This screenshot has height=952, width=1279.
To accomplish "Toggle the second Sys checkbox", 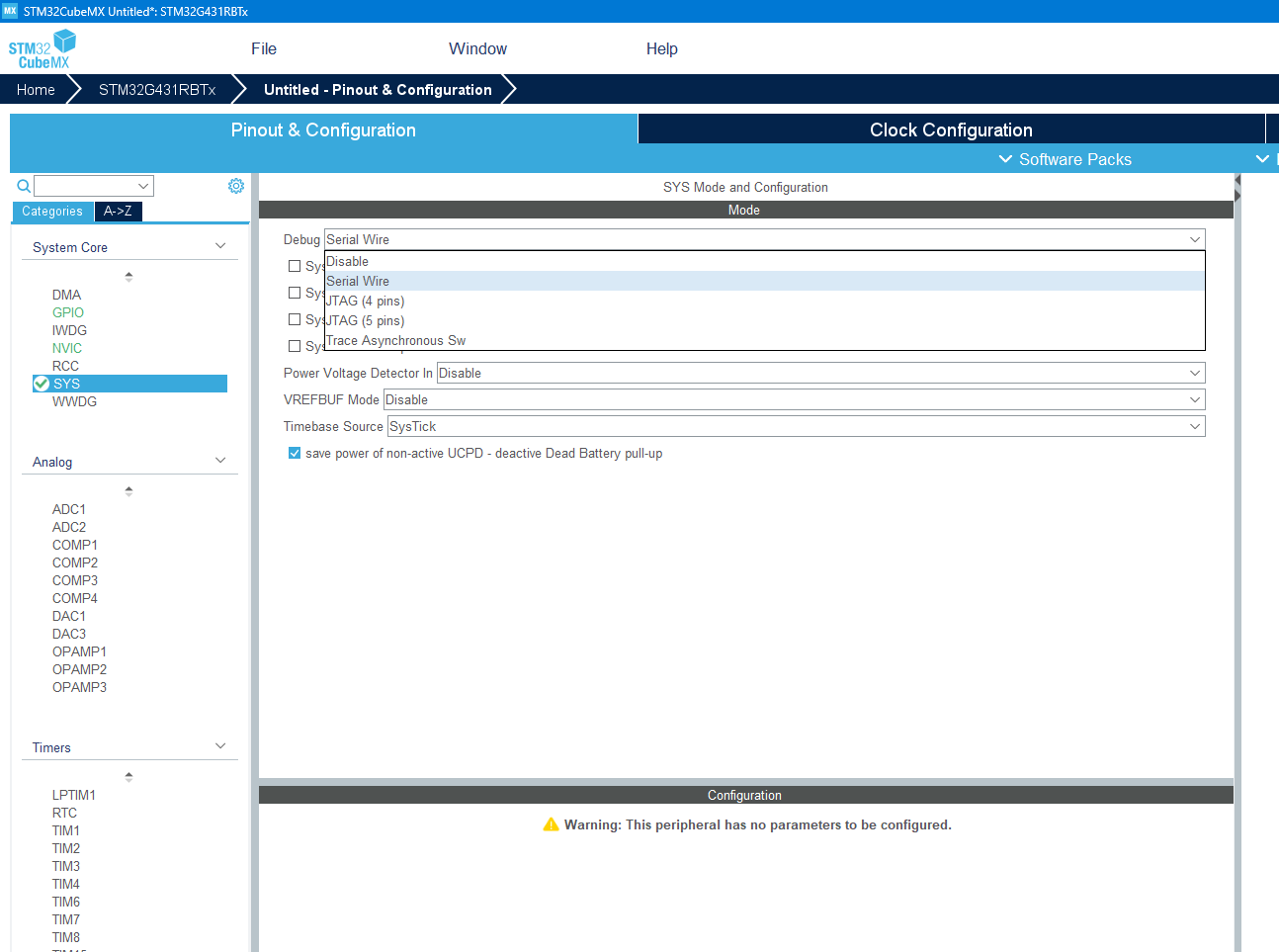I will click(295, 293).
